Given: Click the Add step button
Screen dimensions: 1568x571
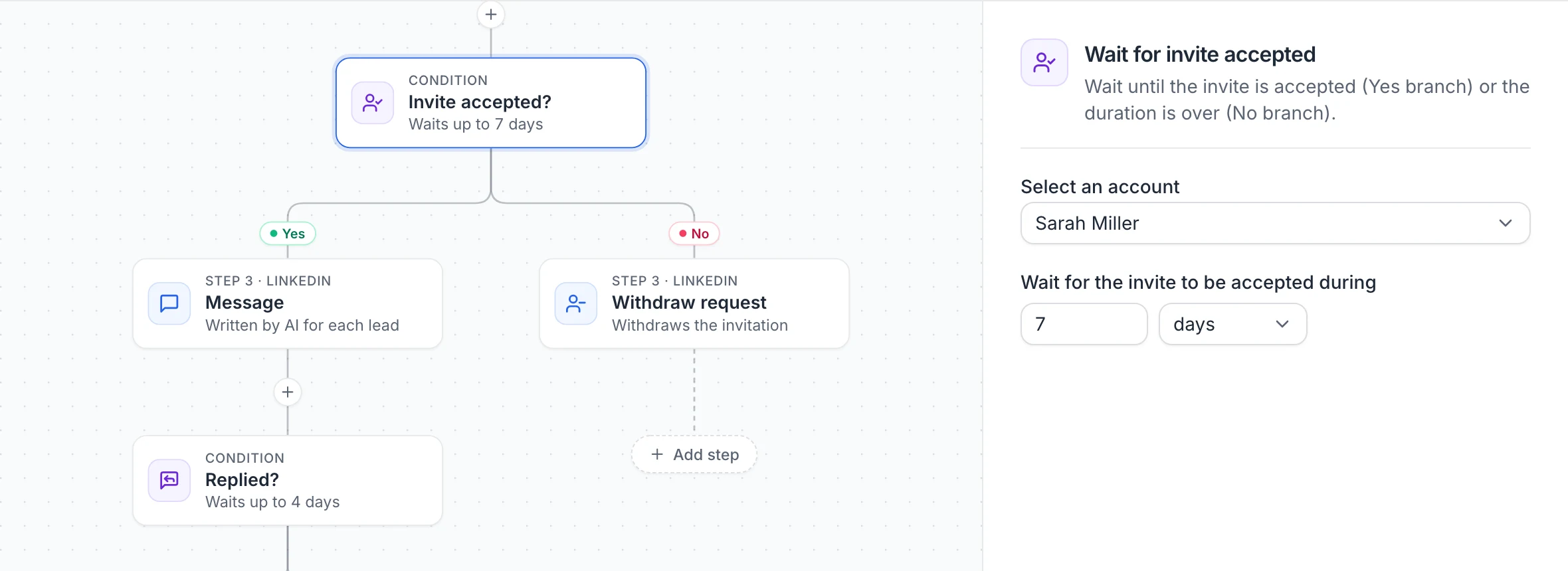Looking at the screenshot, I should point(694,455).
